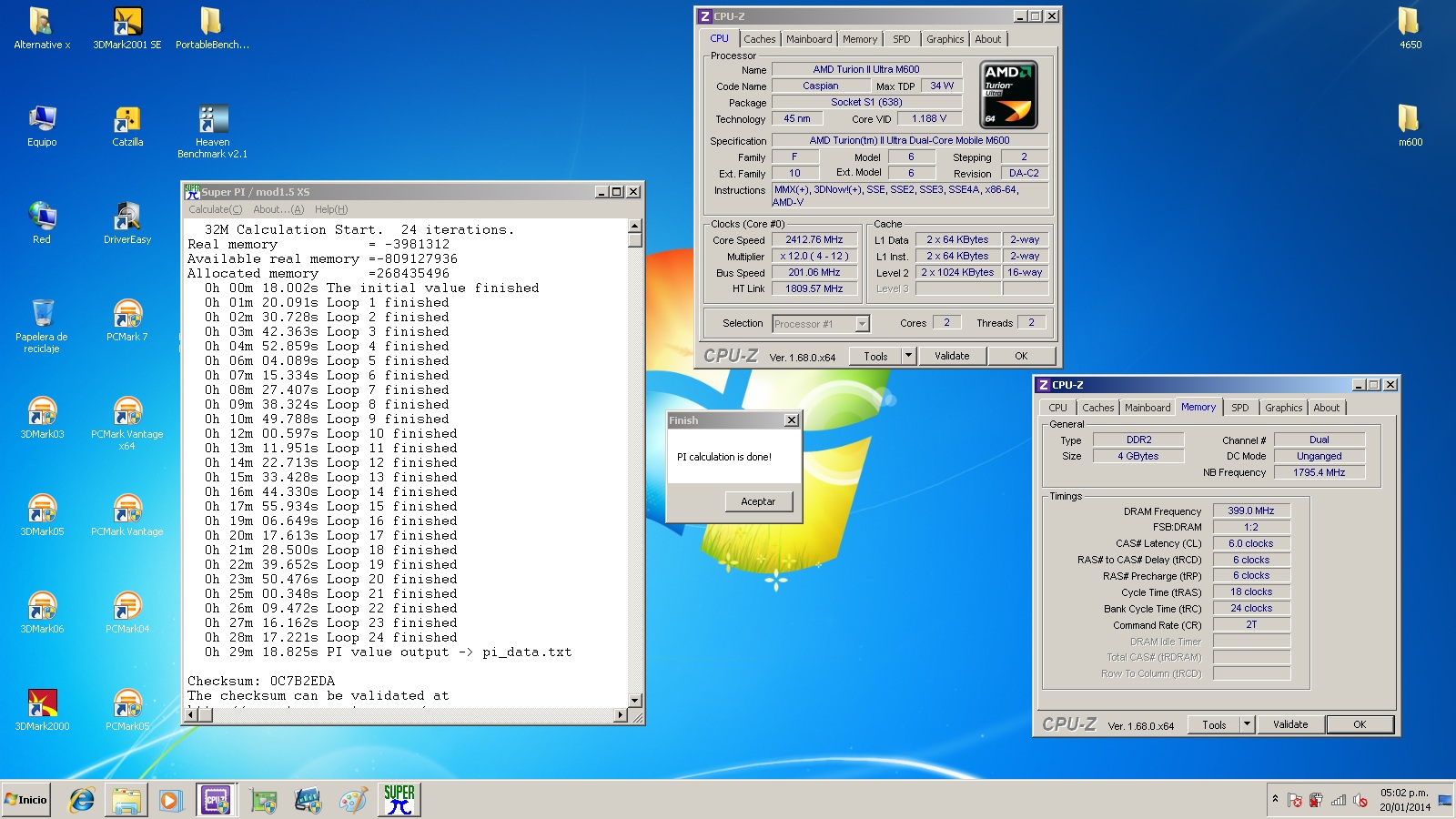Click the Core Speed 2412.76 MHz value
The height and width of the screenshot is (819, 1456).
click(x=814, y=240)
